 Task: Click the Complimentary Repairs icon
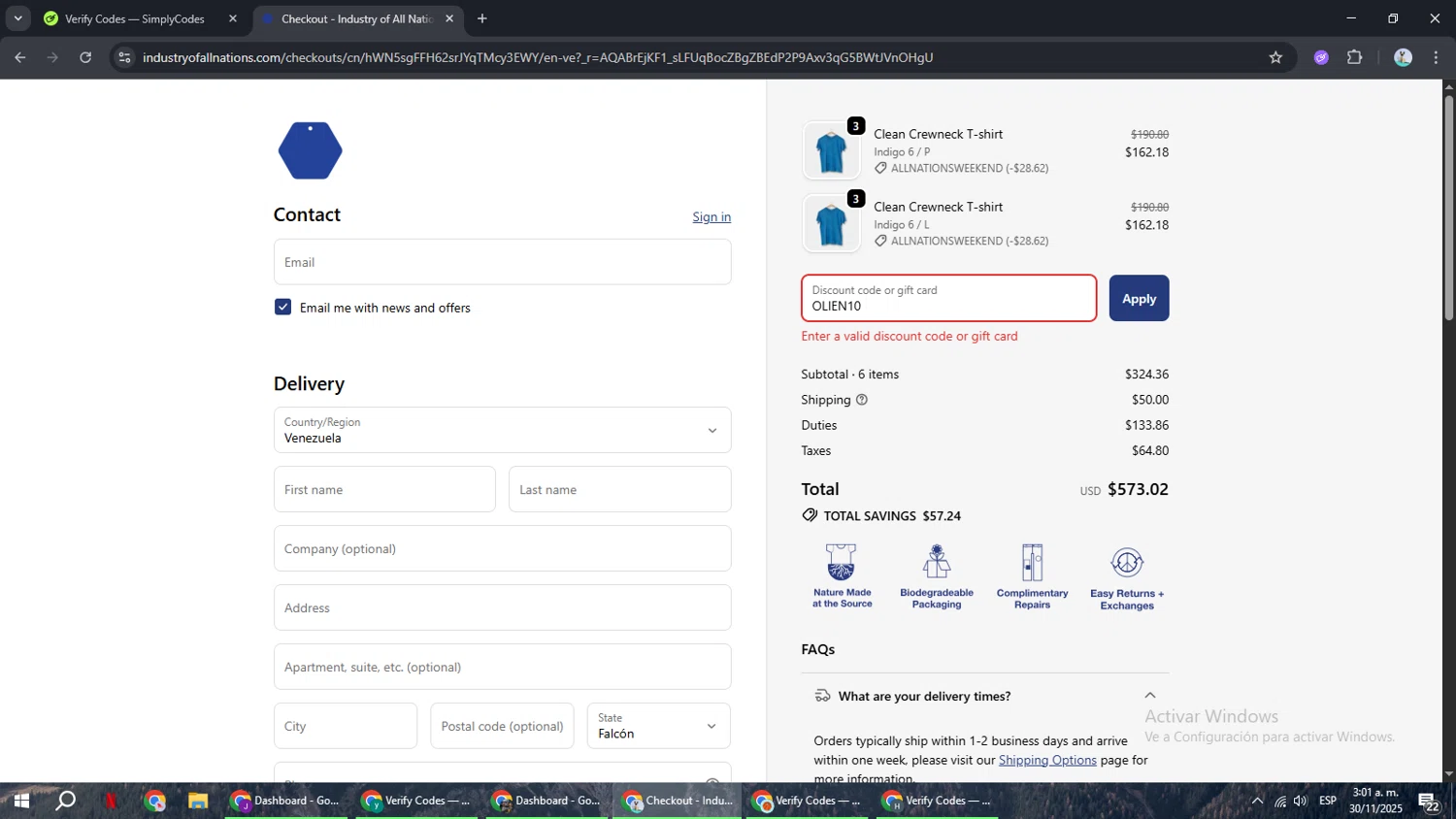1032,576
